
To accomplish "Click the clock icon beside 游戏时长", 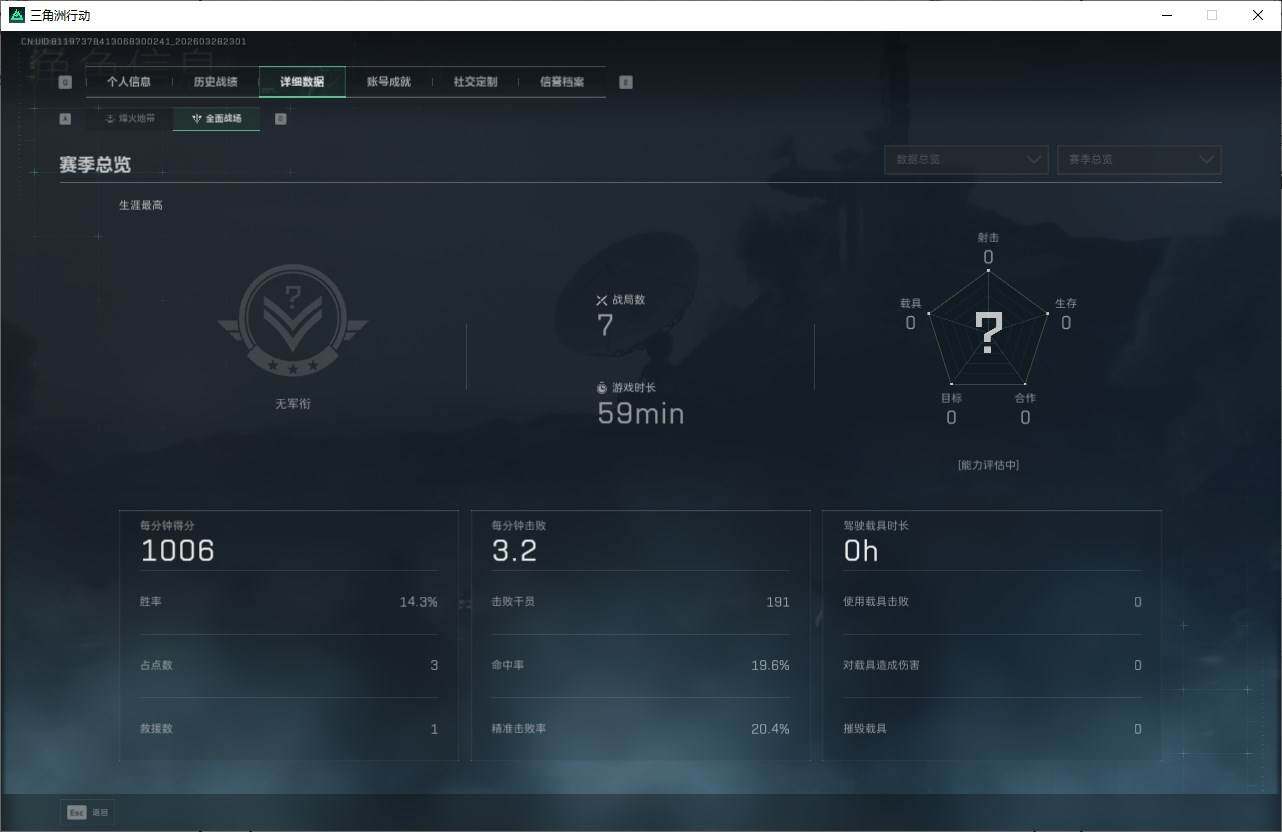I will (602, 387).
